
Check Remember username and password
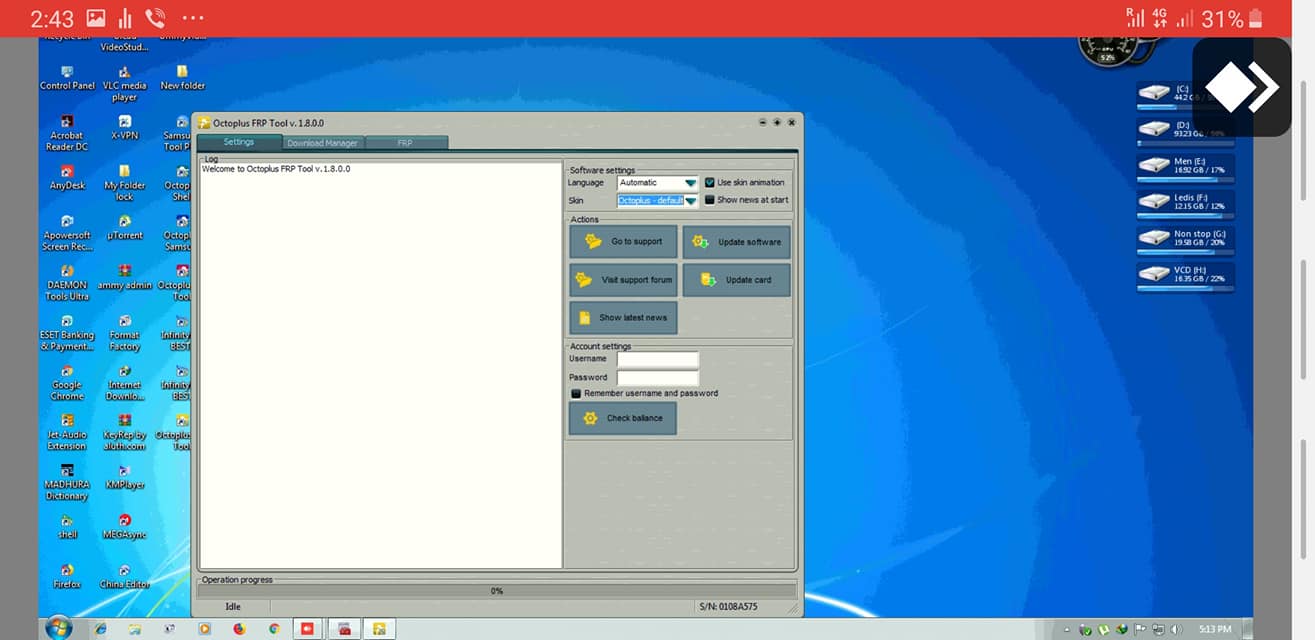[x=576, y=394]
